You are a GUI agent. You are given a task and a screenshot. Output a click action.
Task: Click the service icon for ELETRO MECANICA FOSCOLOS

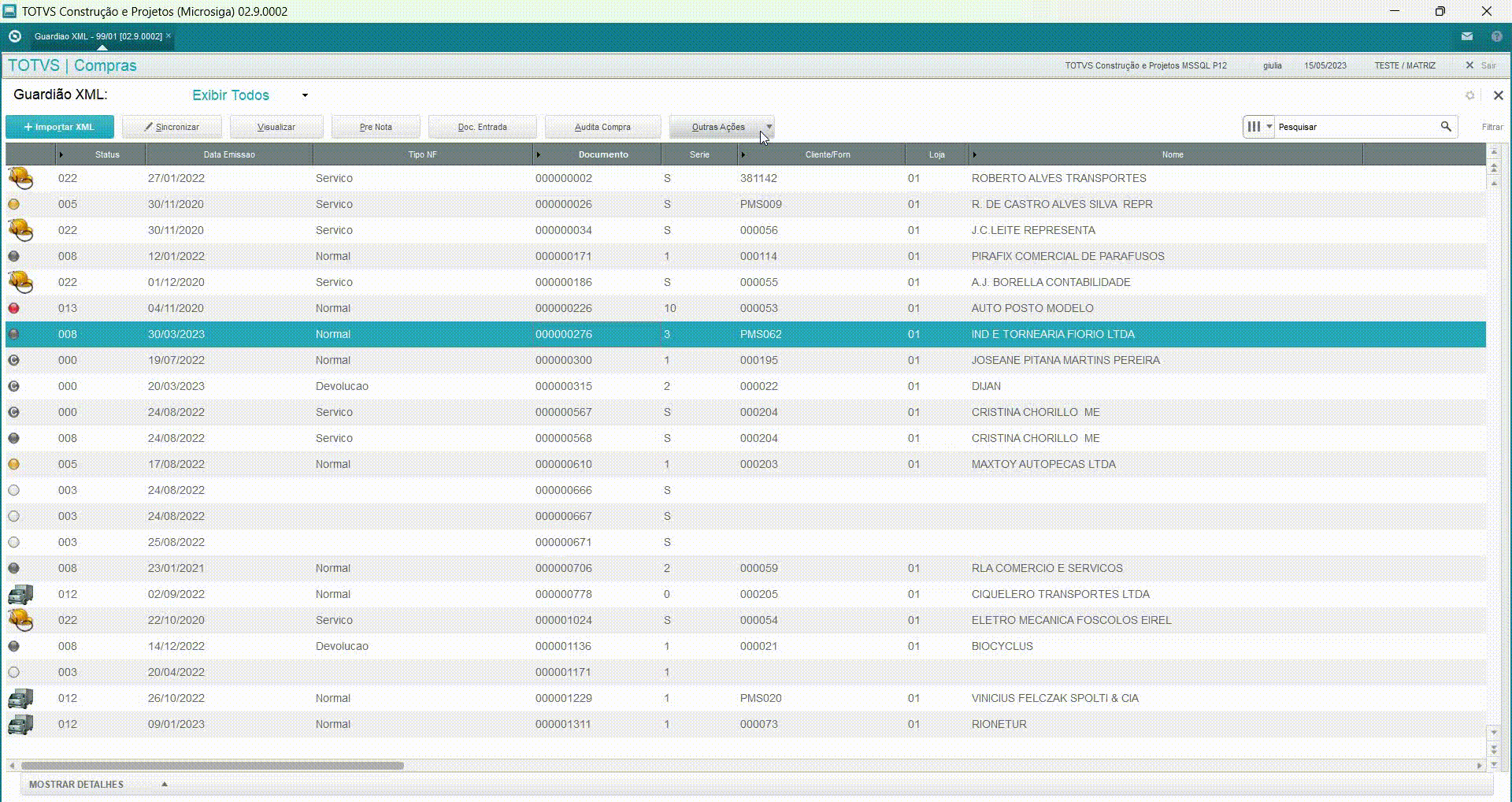[20, 620]
